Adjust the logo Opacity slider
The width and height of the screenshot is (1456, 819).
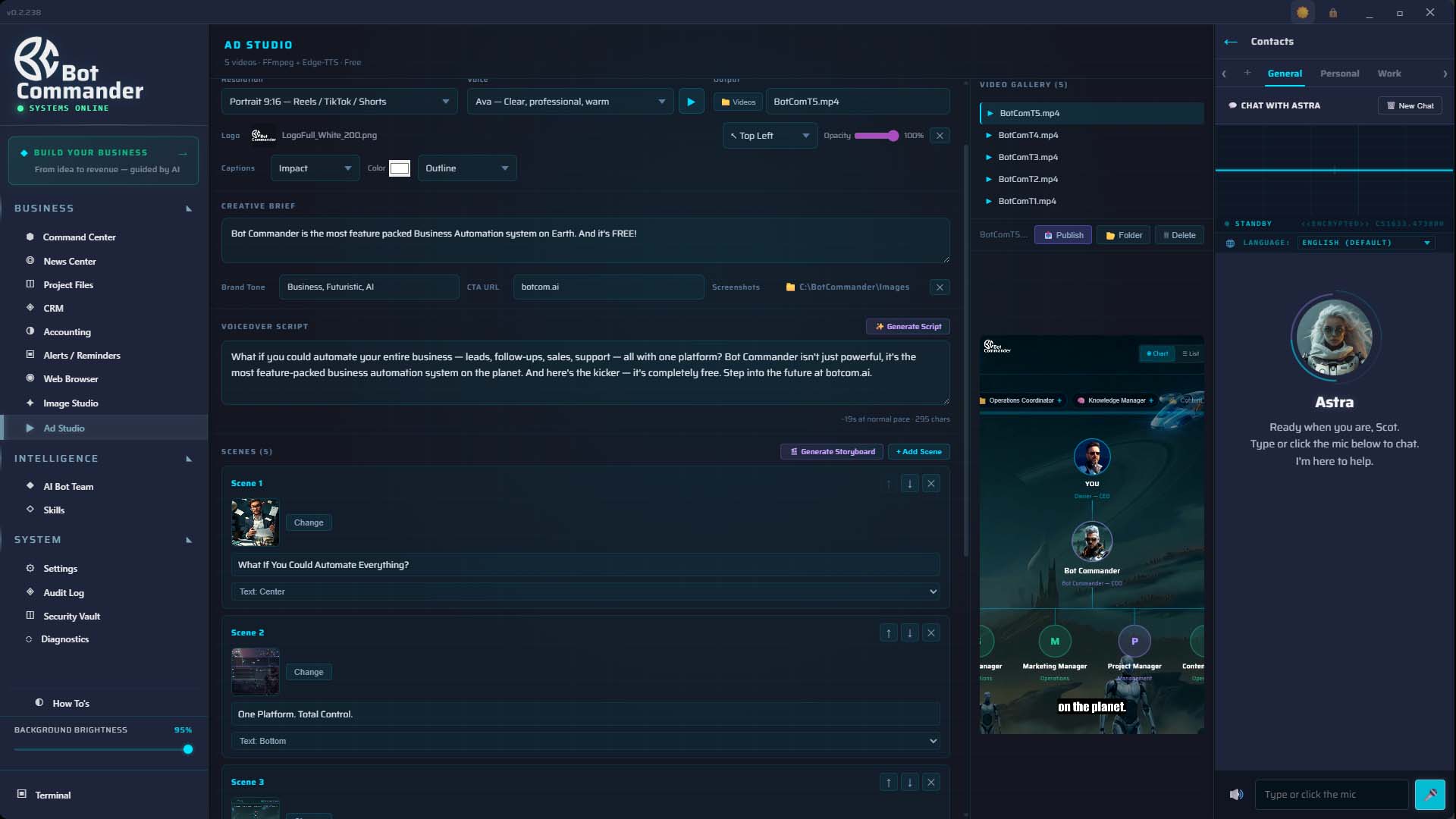point(876,136)
